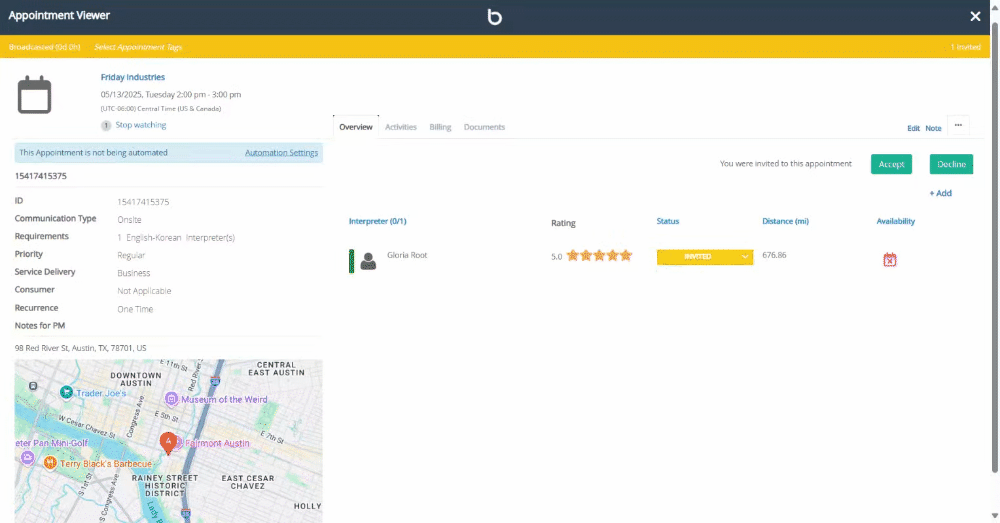Open Automation Settings link
This screenshot has height=523, width=1000.
pyautogui.click(x=281, y=153)
